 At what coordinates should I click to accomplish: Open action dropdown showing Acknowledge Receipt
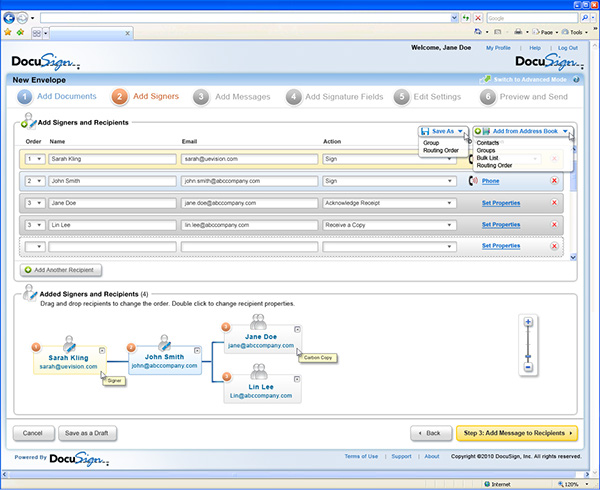click(x=389, y=203)
